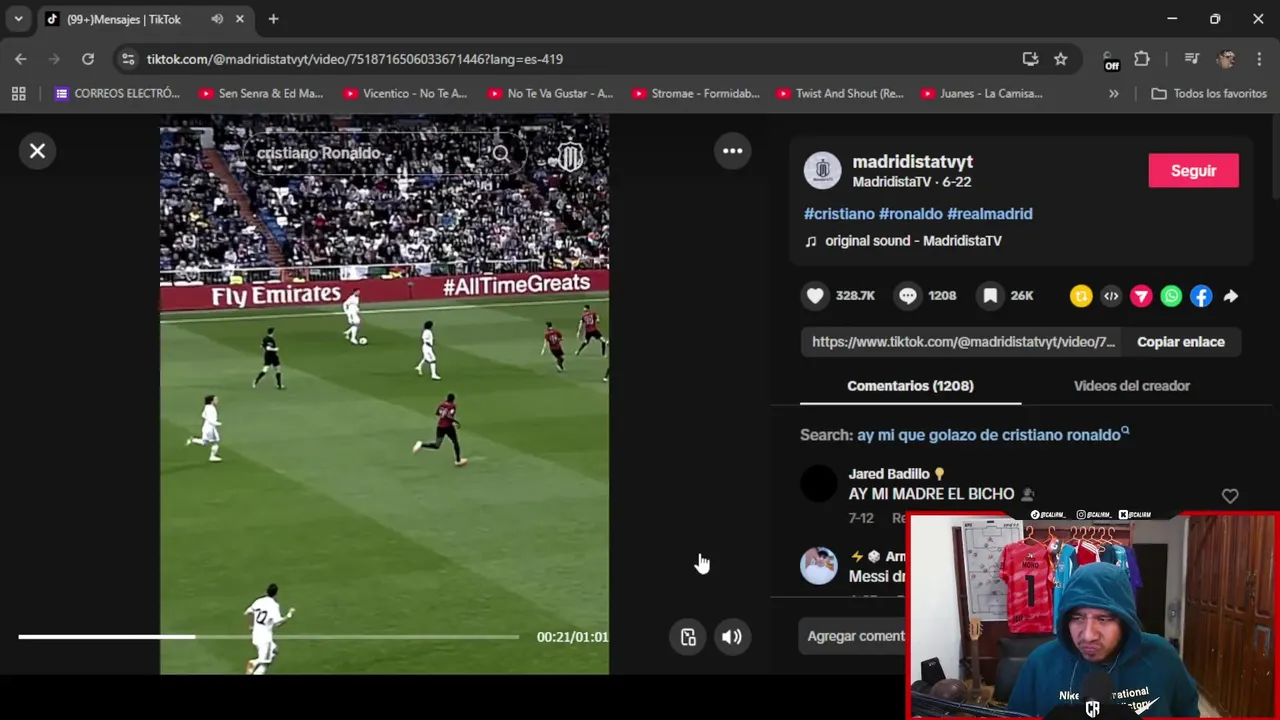The image size is (1280, 720).
Task: Open the three-dot options menu on the video
Action: (x=733, y=151)
